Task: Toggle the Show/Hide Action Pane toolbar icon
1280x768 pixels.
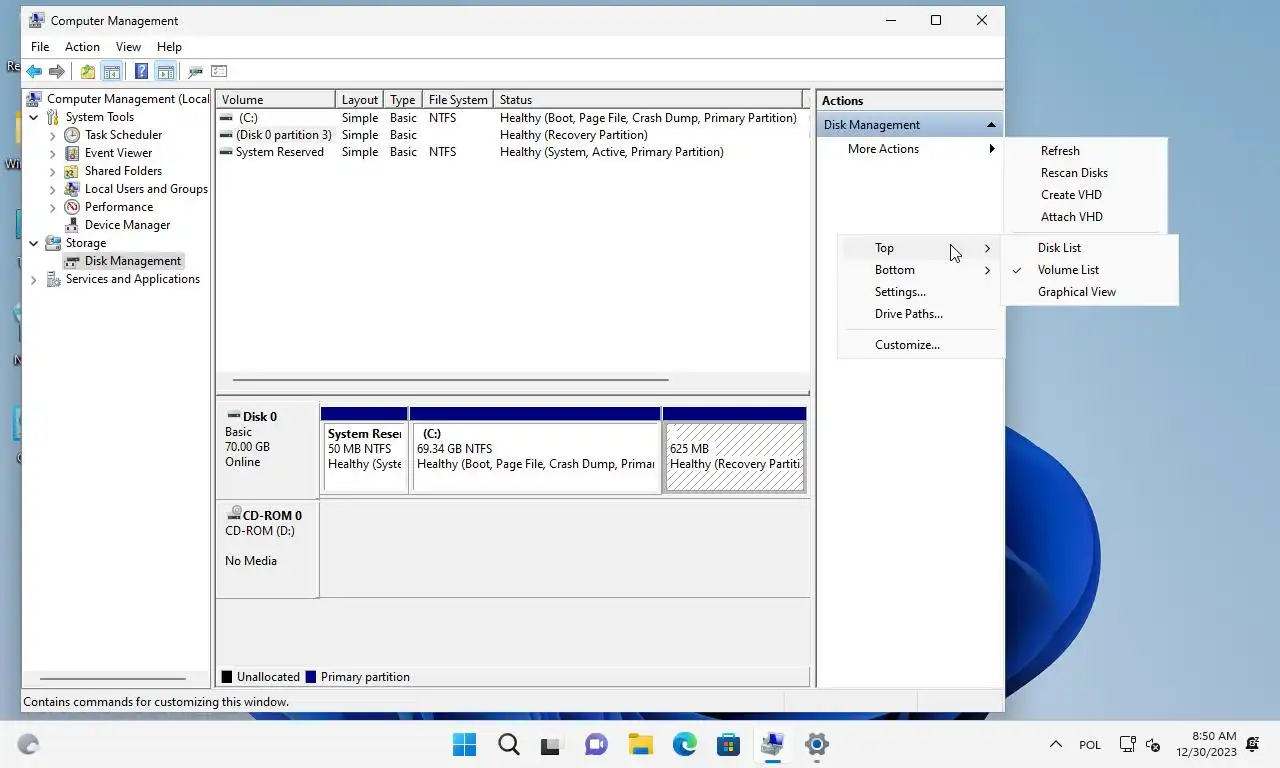Action: pyautogui.click(x=165, y=71)
